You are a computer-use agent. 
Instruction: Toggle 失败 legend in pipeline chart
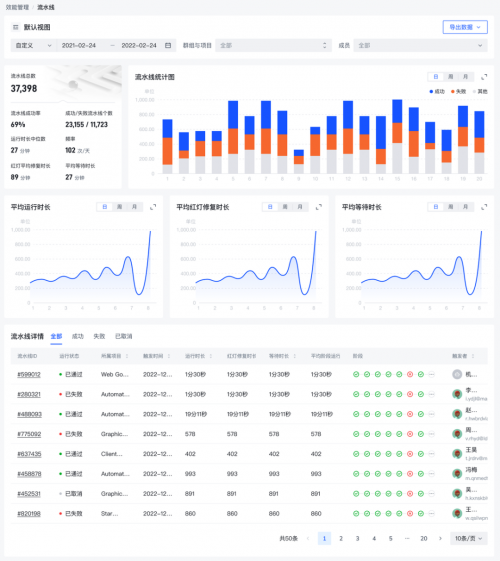[x=459, y=92]
